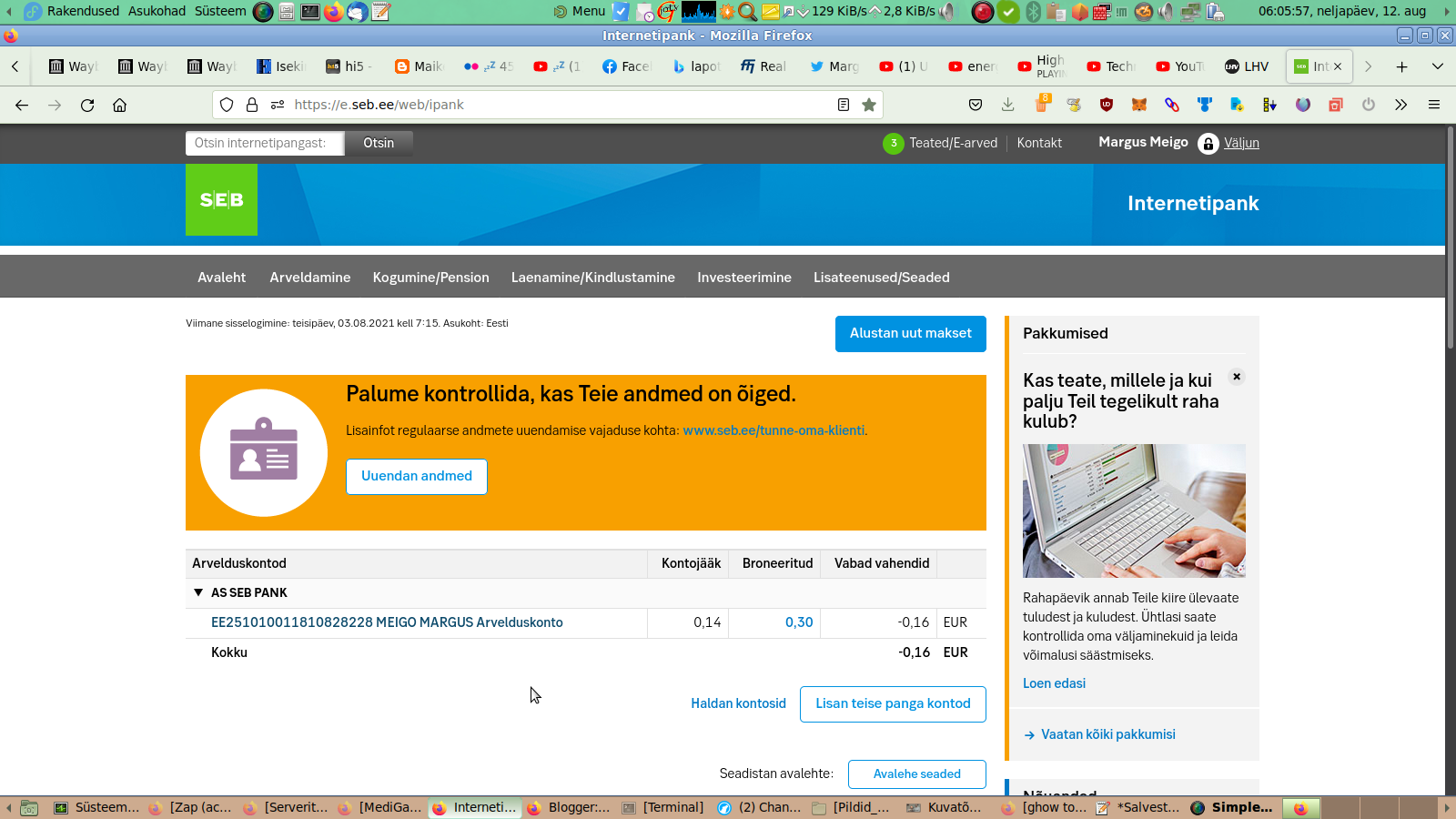The width and height of the screenshot is (1456, 819).
Task: Open the www.seb.ee/tunne-oma-klienti link
Action: [x=774, y=430]
